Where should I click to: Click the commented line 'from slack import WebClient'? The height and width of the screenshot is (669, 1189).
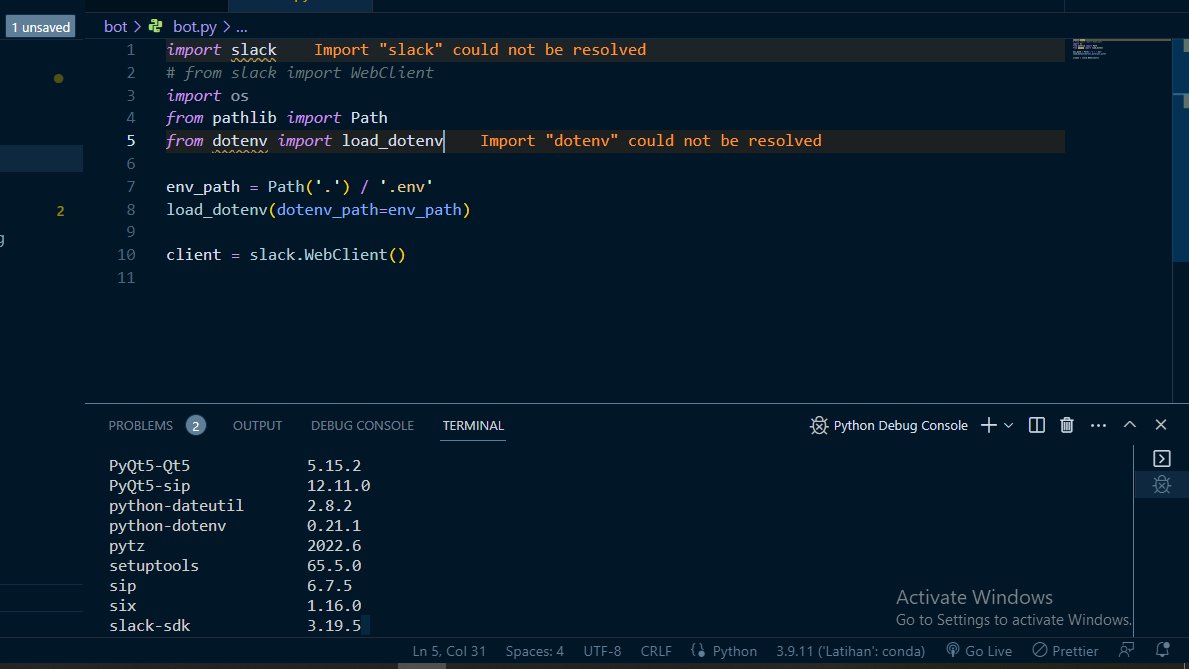pos(300,73)
